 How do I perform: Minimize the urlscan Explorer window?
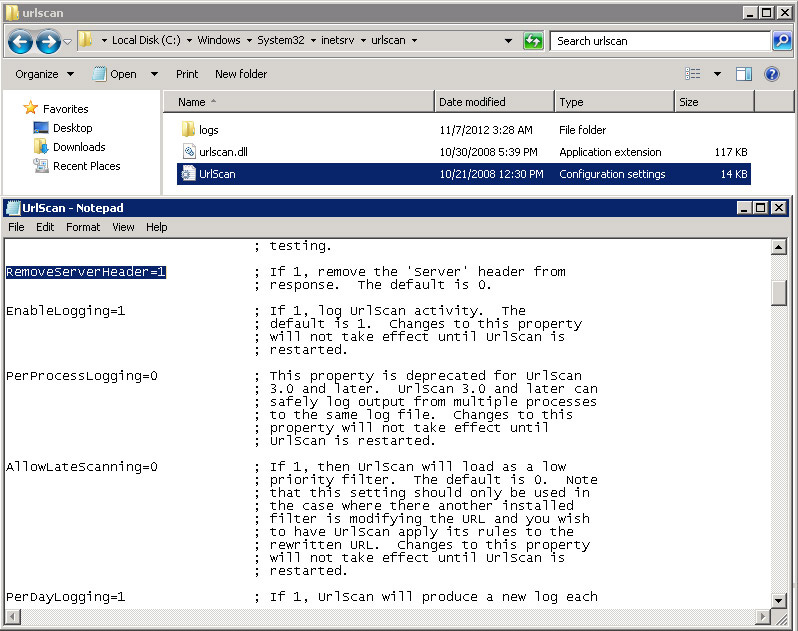[750, 13]
